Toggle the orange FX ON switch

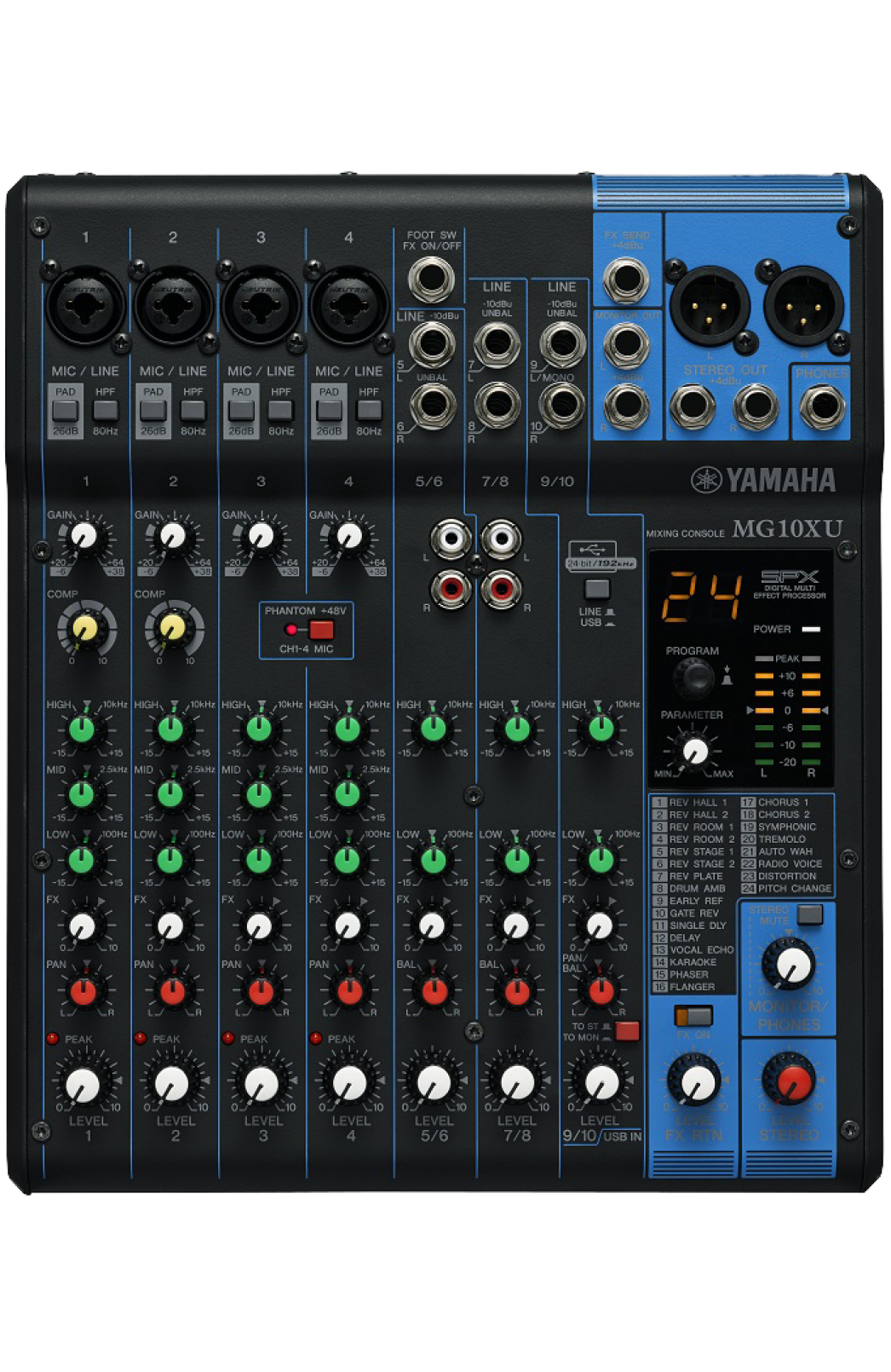pos(693,1016)
